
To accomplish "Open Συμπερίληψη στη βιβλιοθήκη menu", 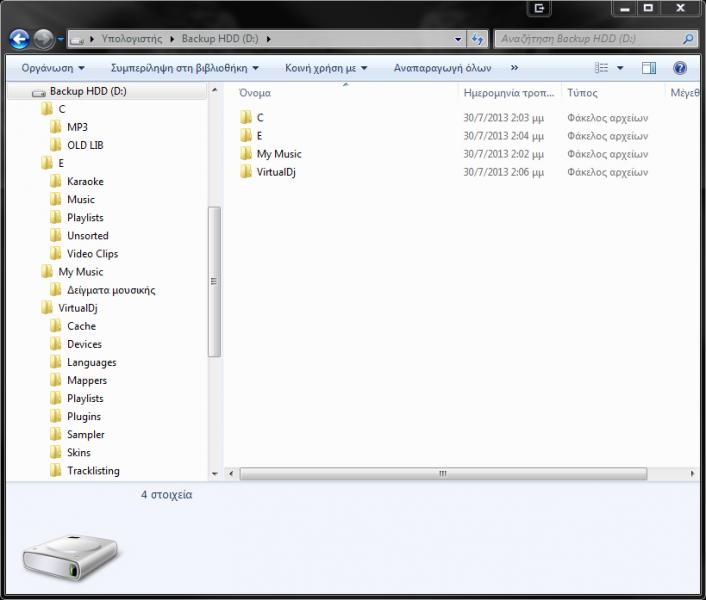I will (185, 68).
